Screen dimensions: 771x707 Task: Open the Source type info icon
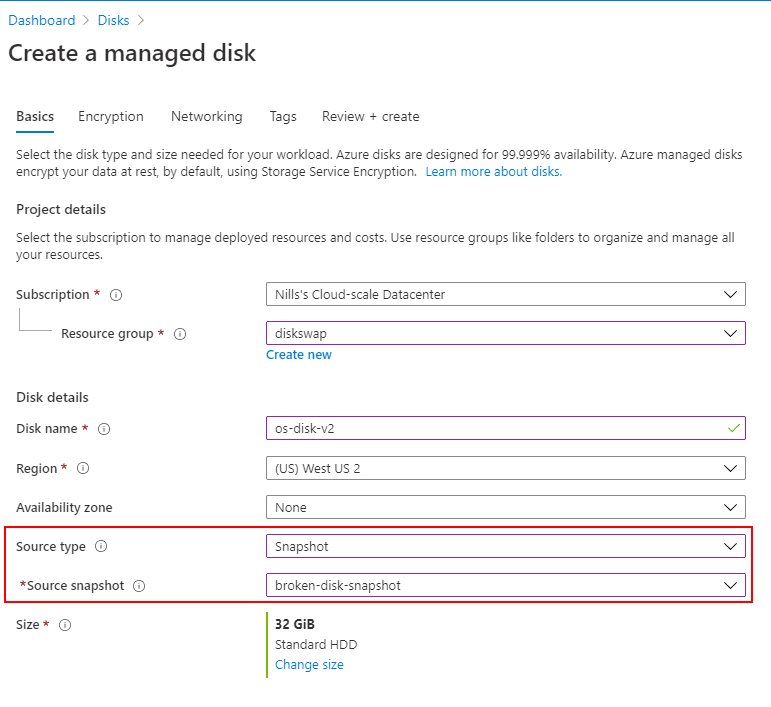101,546
